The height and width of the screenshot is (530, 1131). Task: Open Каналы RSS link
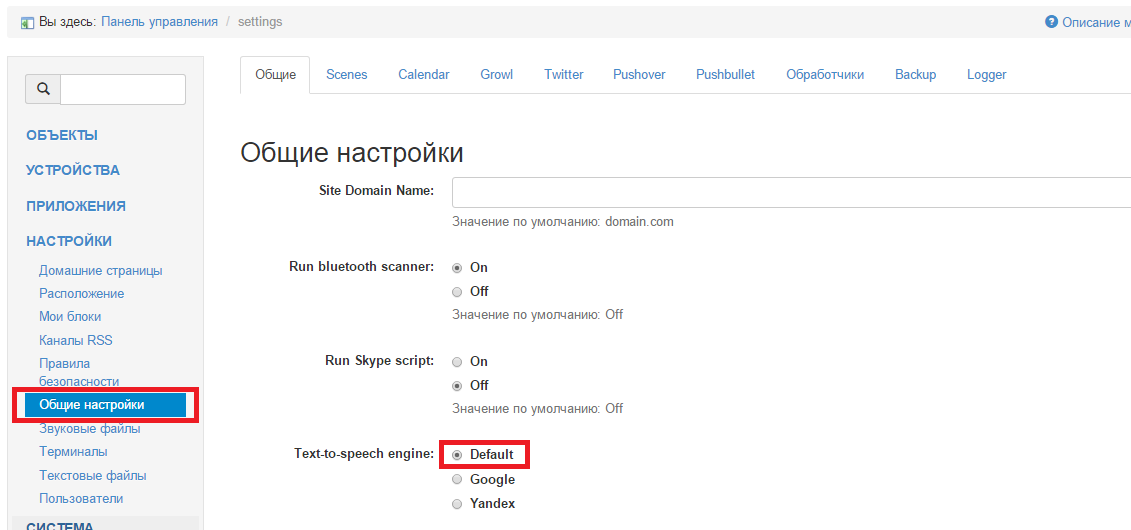76,340
